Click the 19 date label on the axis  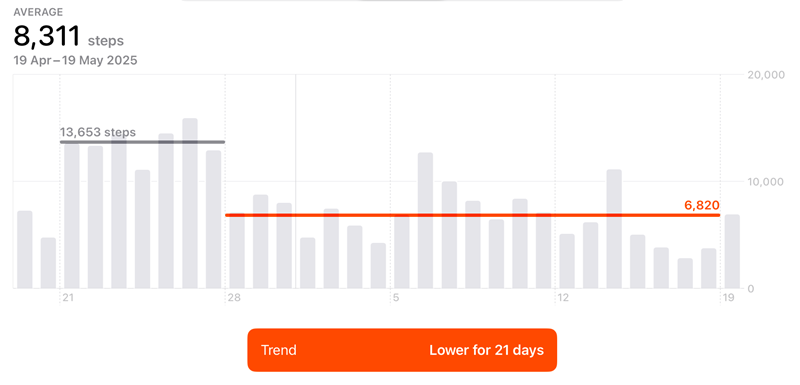tap(729, 298)
